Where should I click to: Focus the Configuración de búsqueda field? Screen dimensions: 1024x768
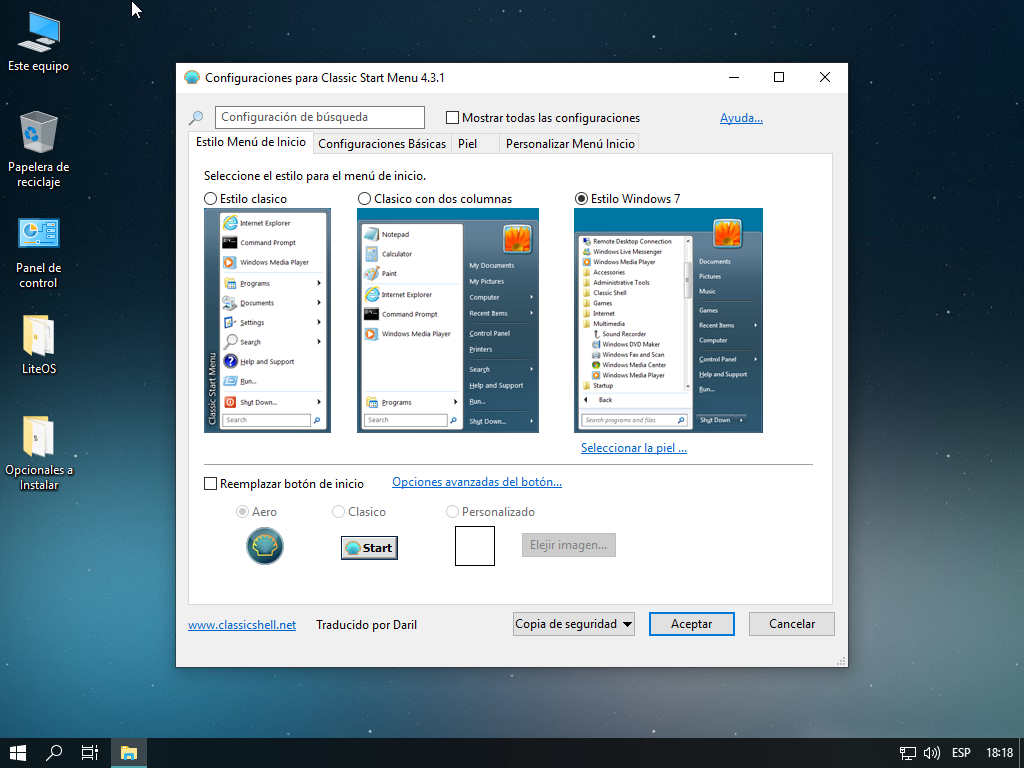coord(320,118)
